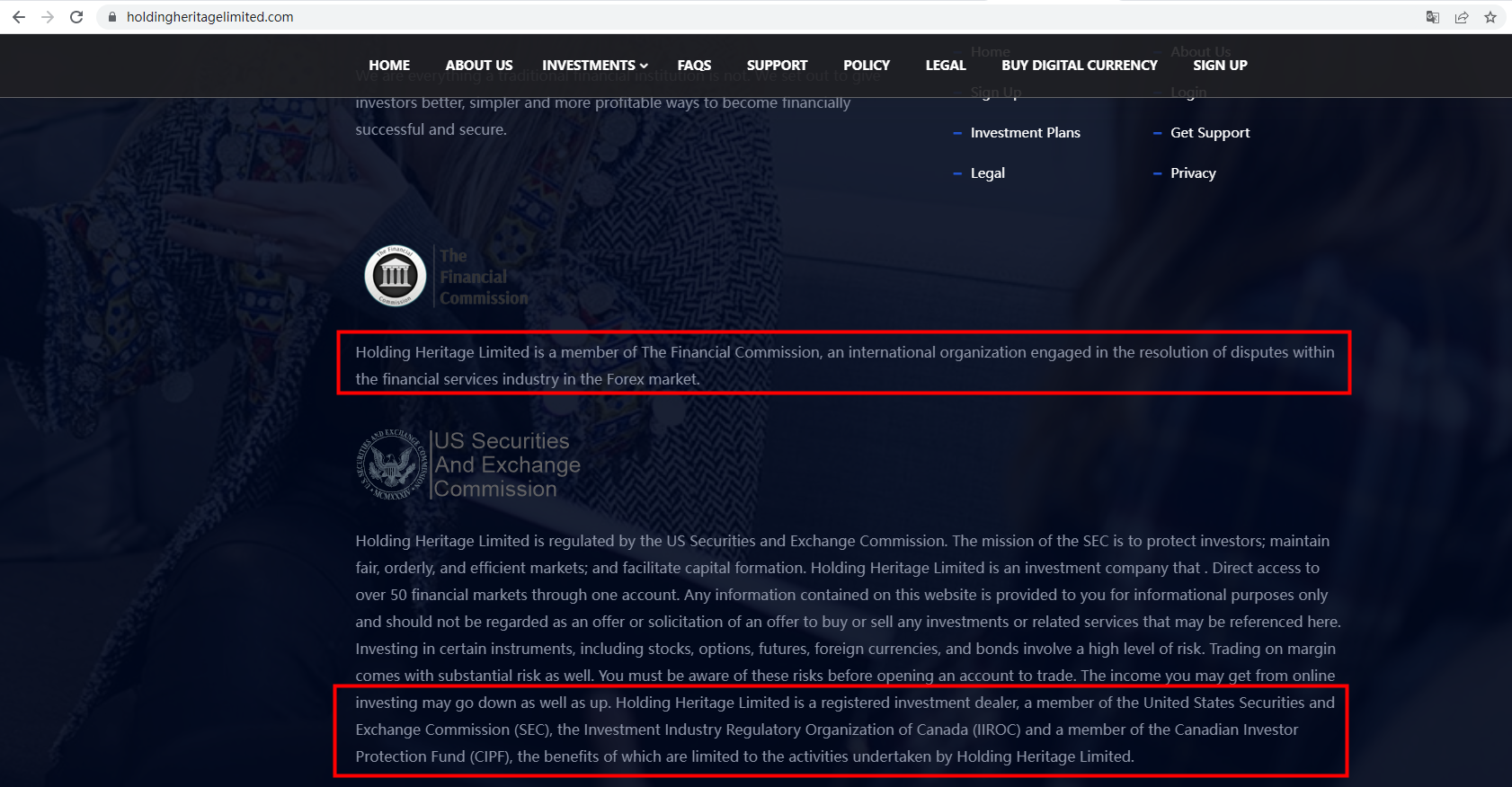
Task: Click BUY DIGITAL CURRENCY in navigation
Action: [x=1080, y=66]
